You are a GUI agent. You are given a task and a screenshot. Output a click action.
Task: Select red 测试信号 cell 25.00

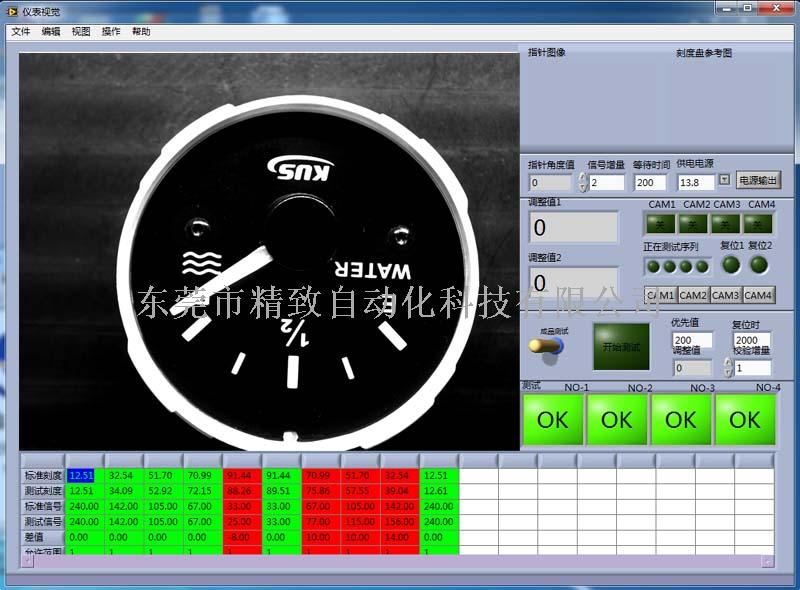(x=242, y=522)
